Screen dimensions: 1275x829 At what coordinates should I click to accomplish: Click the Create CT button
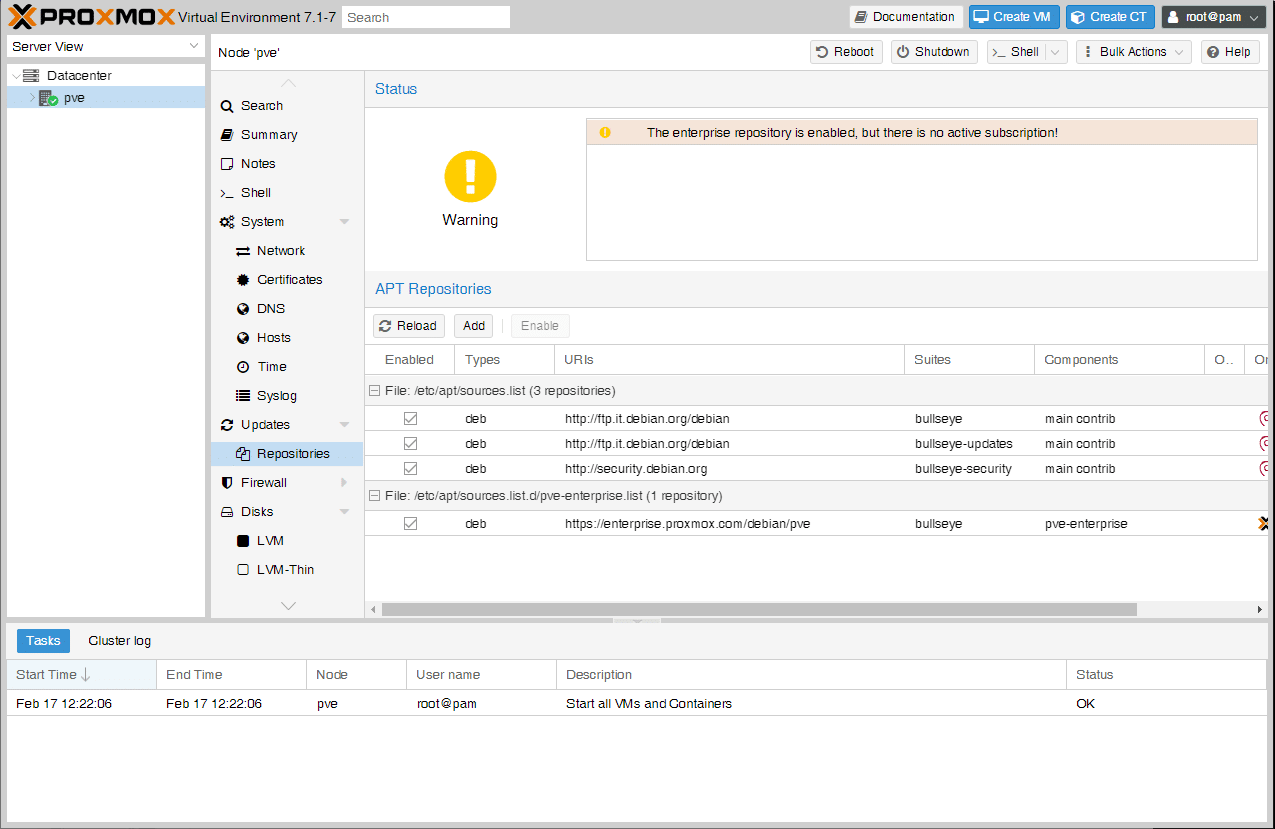click(1110, 17)
